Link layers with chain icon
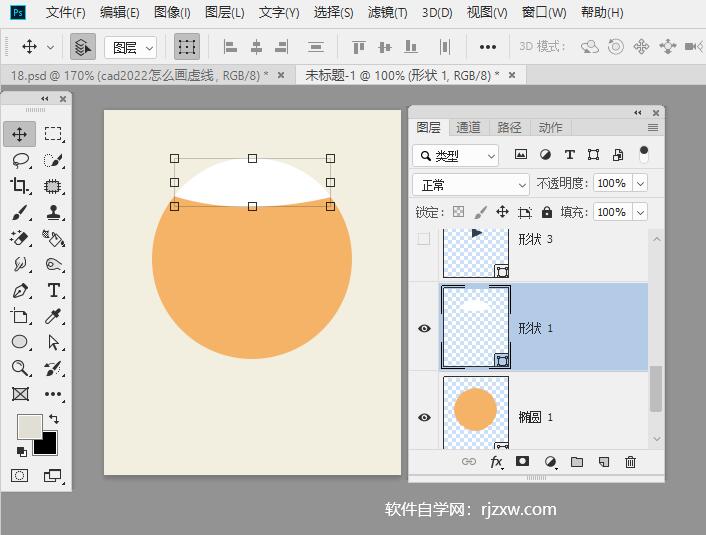This screenshot has width=706, height=535. [469, 462]
